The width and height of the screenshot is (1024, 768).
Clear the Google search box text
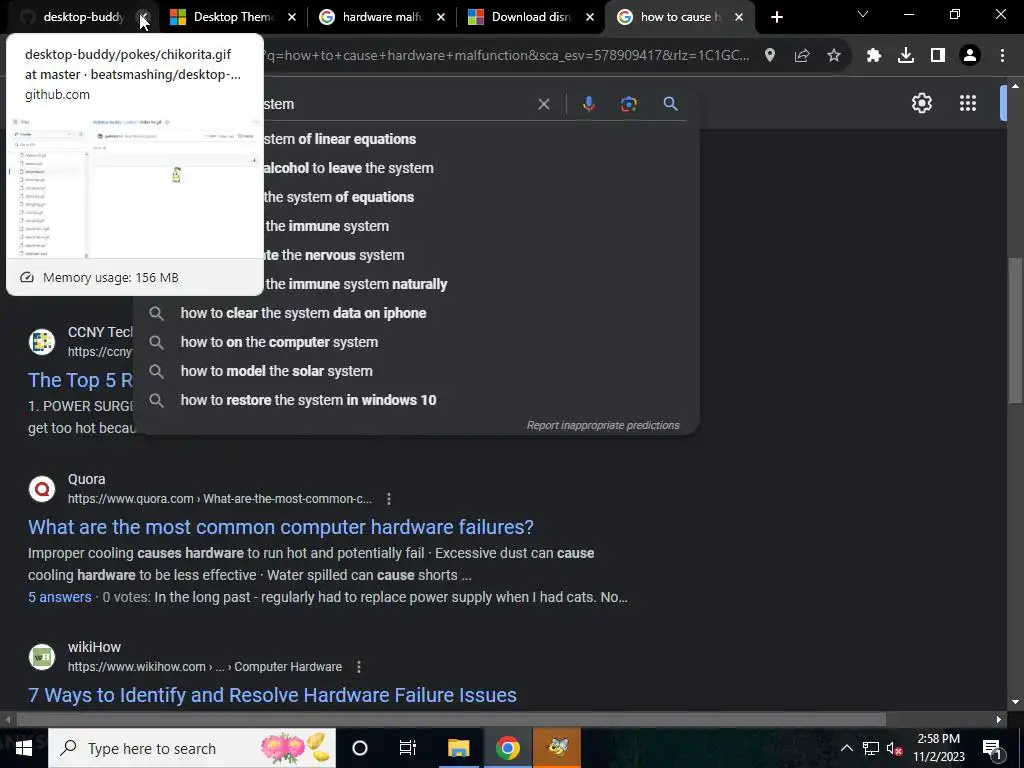[x=543, y=104]
